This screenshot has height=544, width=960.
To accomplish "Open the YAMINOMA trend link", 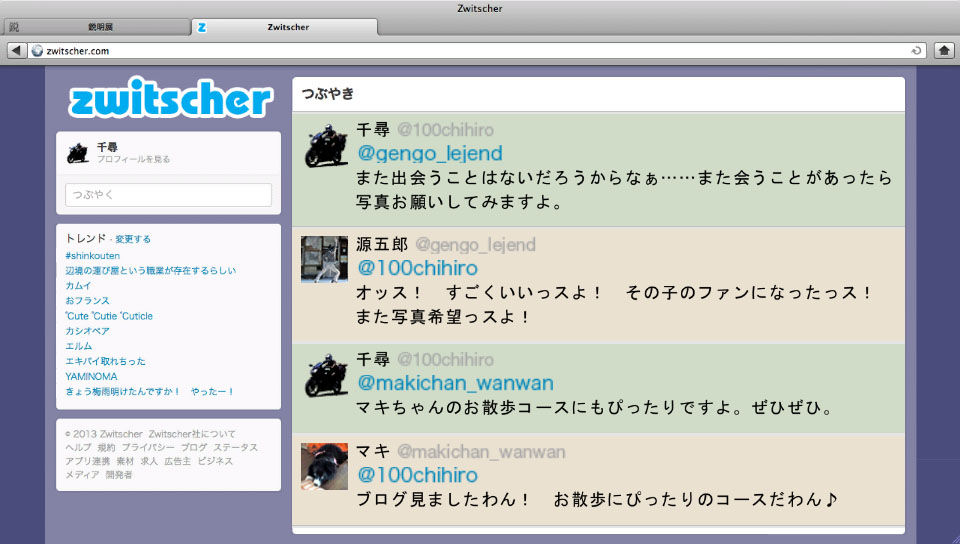I will point(91,376).
